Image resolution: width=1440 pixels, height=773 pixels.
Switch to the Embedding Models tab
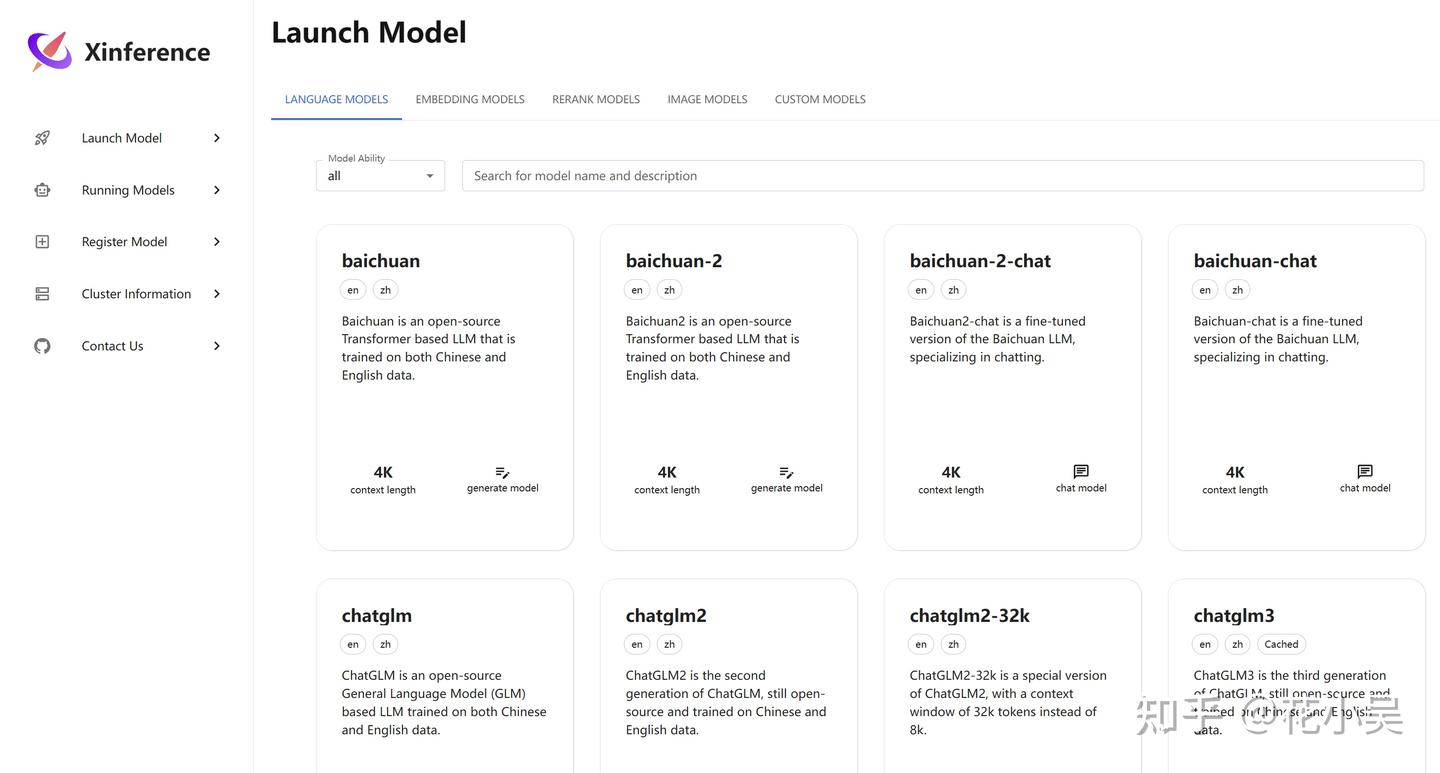coord(470,99)
